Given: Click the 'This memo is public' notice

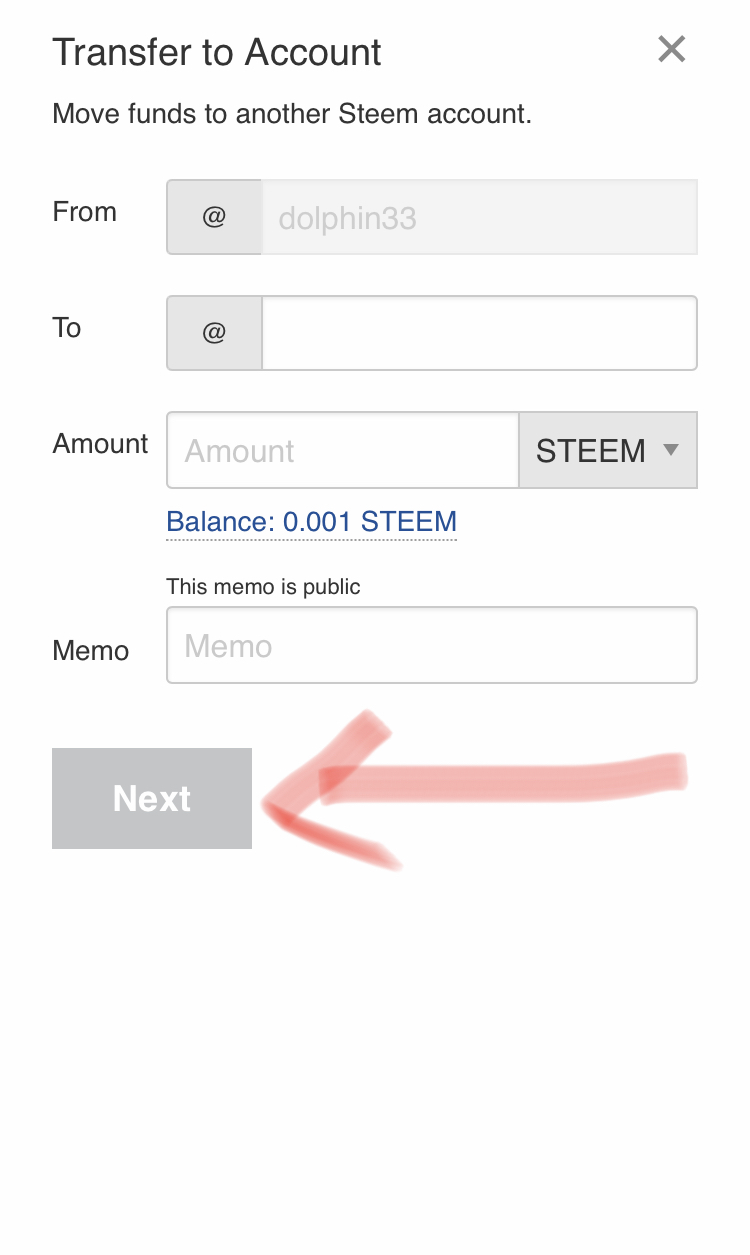Looking at the screenshot, I should point(263,587).
